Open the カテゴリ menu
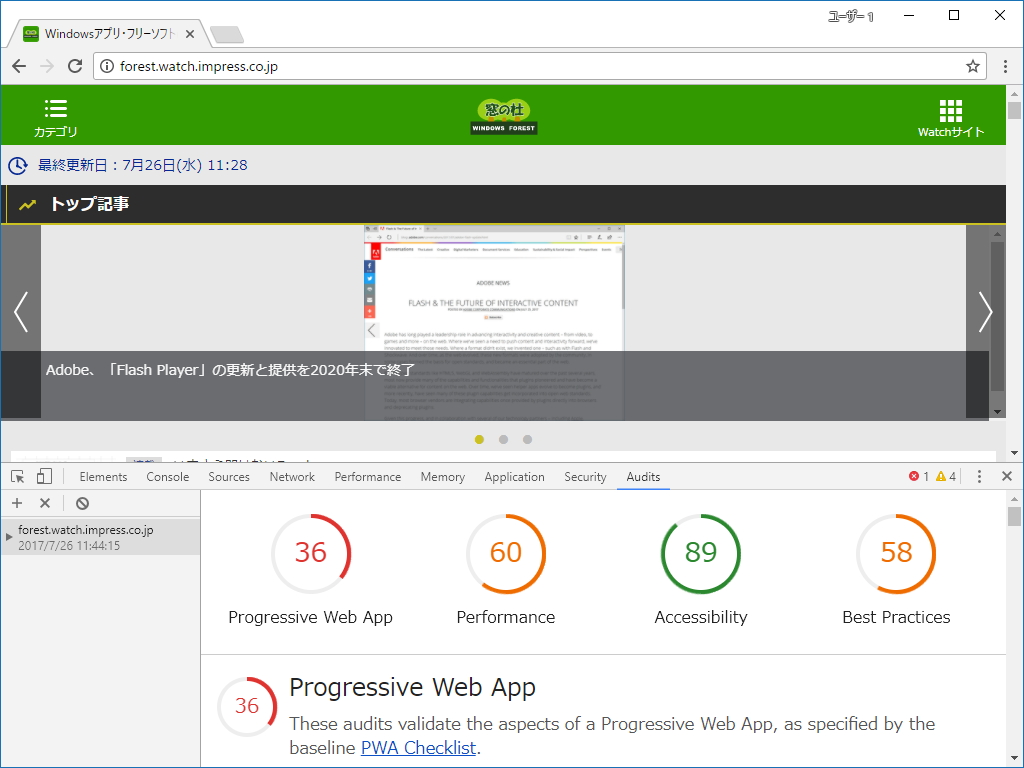This screenshot has height=768, width=1024. [x=55, y=114]
